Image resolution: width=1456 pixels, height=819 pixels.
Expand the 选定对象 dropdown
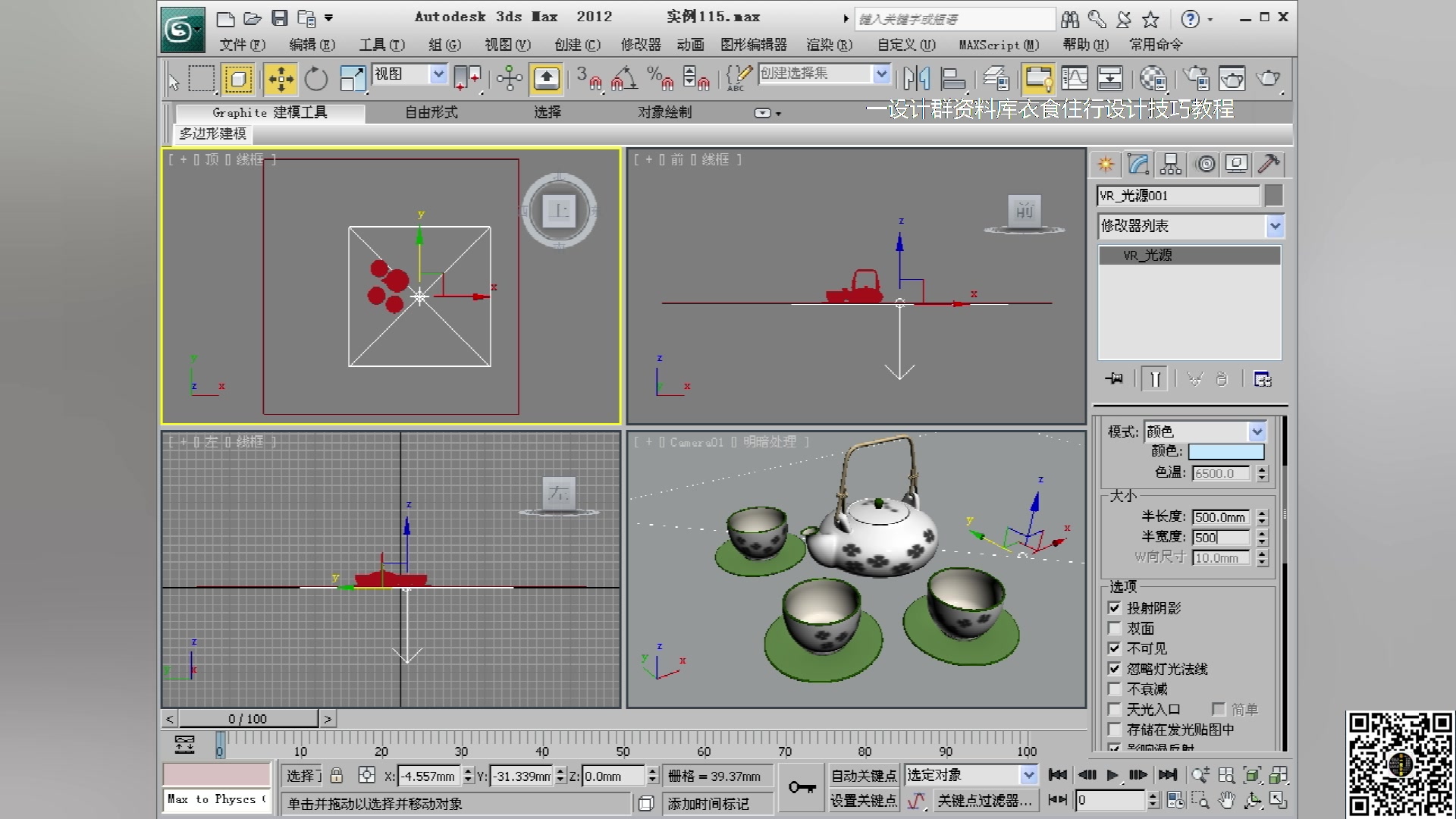click(x=1028, y=775)
